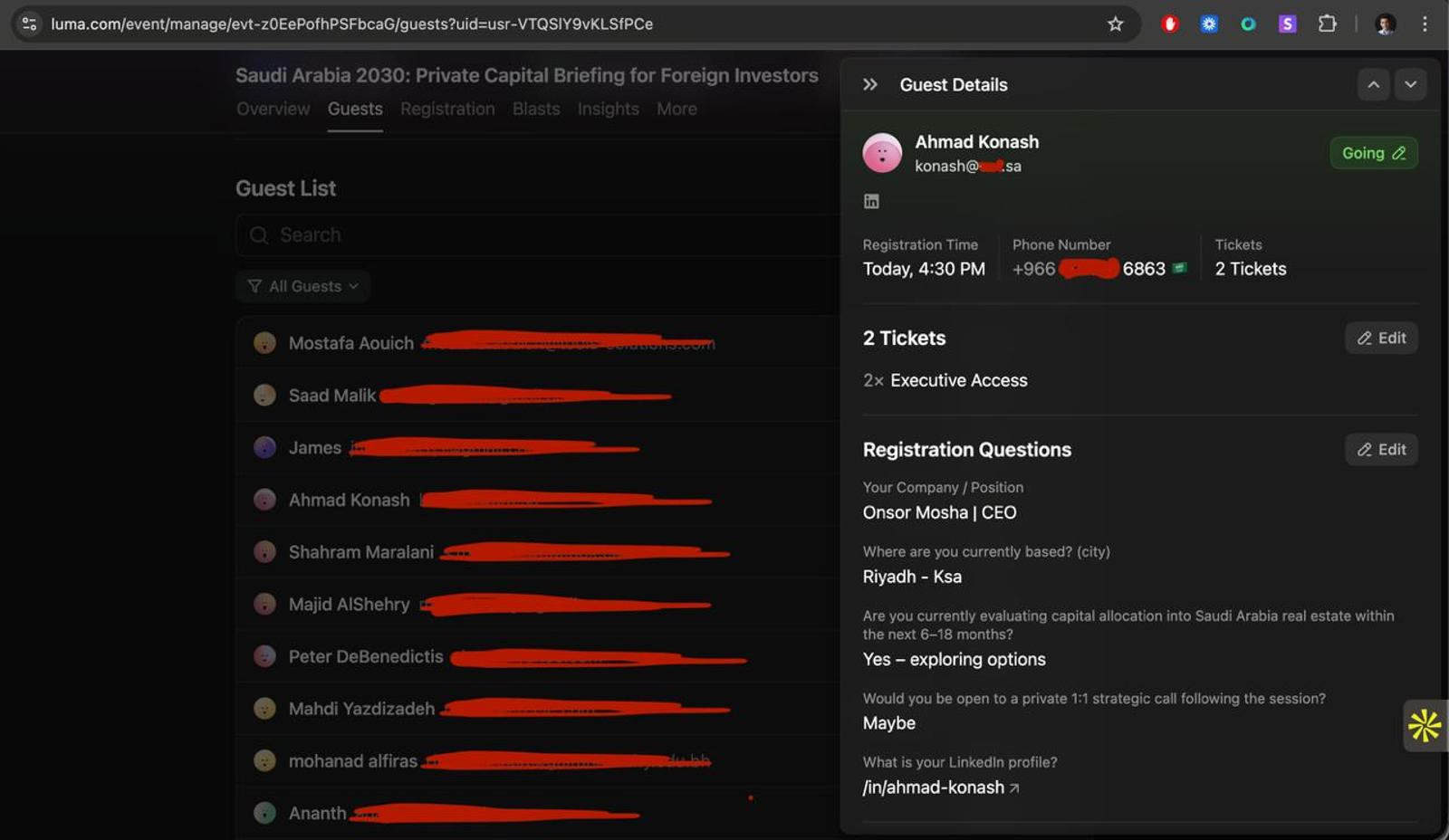Open the All Guests filter dropdown
This screenshot has height=840, width=1449.
(x=303, y=286)
